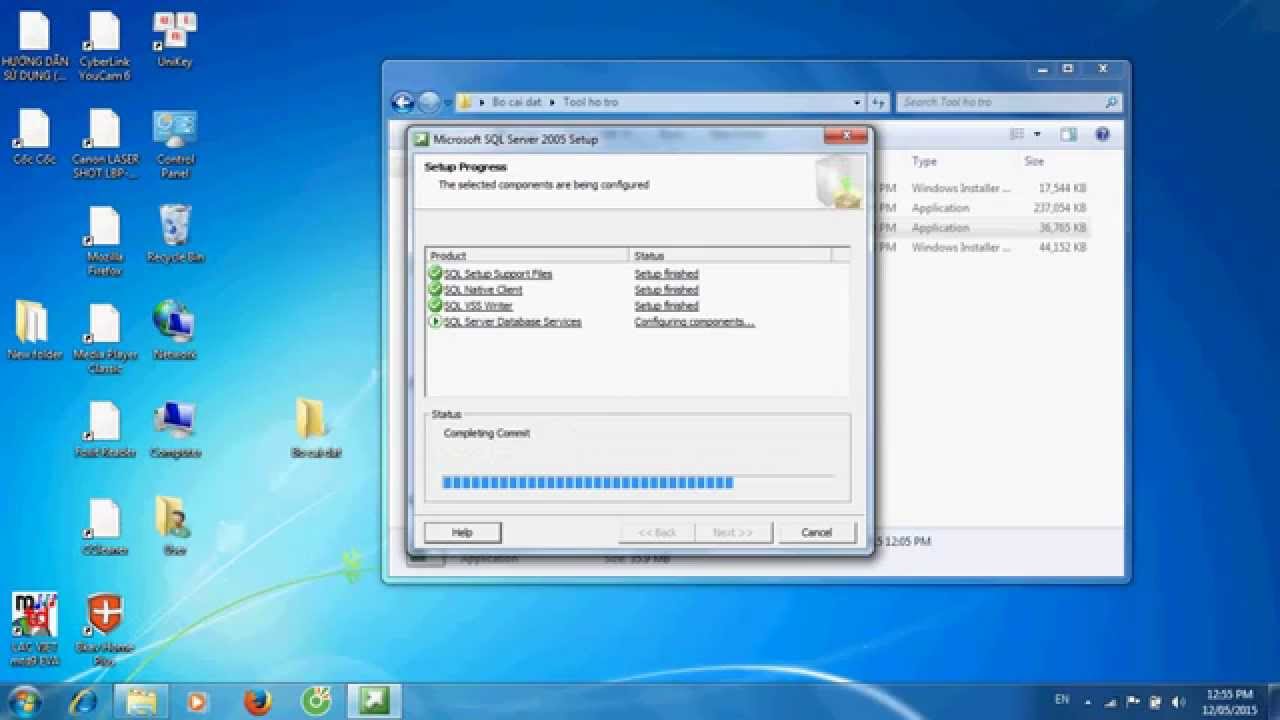Click the Status column header in Setup

point(730,255)
